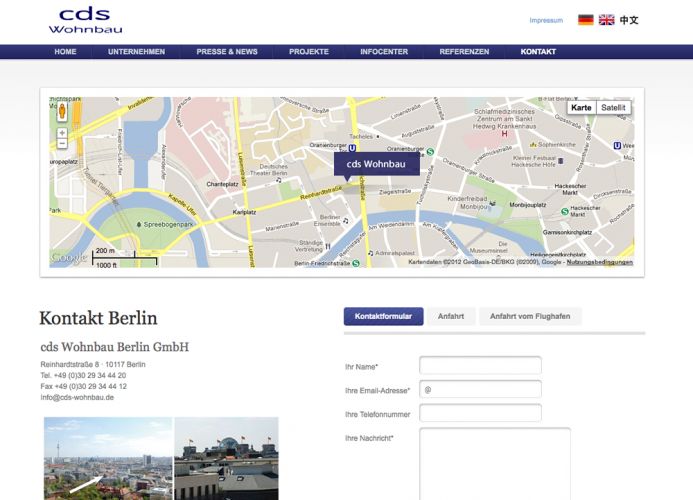Viewport: 693px width, 500px height.
Task: Click the Kontakt Berlin heading
Action: pyautogui.click(x=98, y=318)
